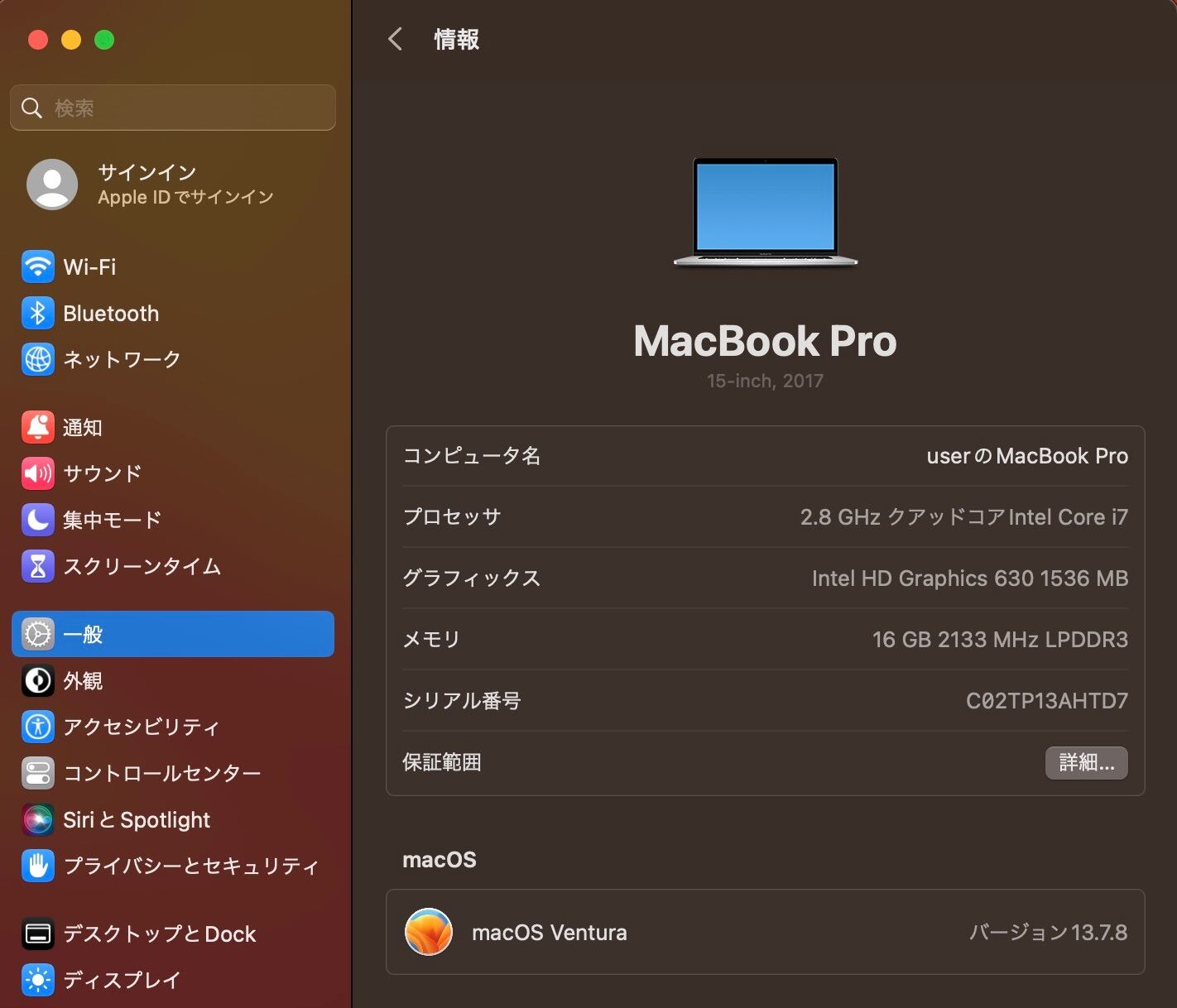
Task: Click the バージョン 13.7.8 text
Action: point(1048,933)
